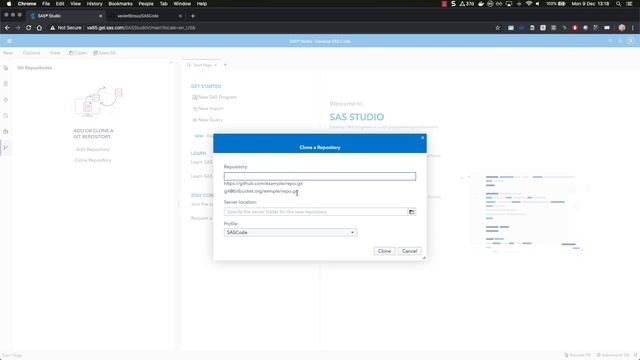Open the Chrome Window menu
Screen dimensions: 640x360
[182, 4]
